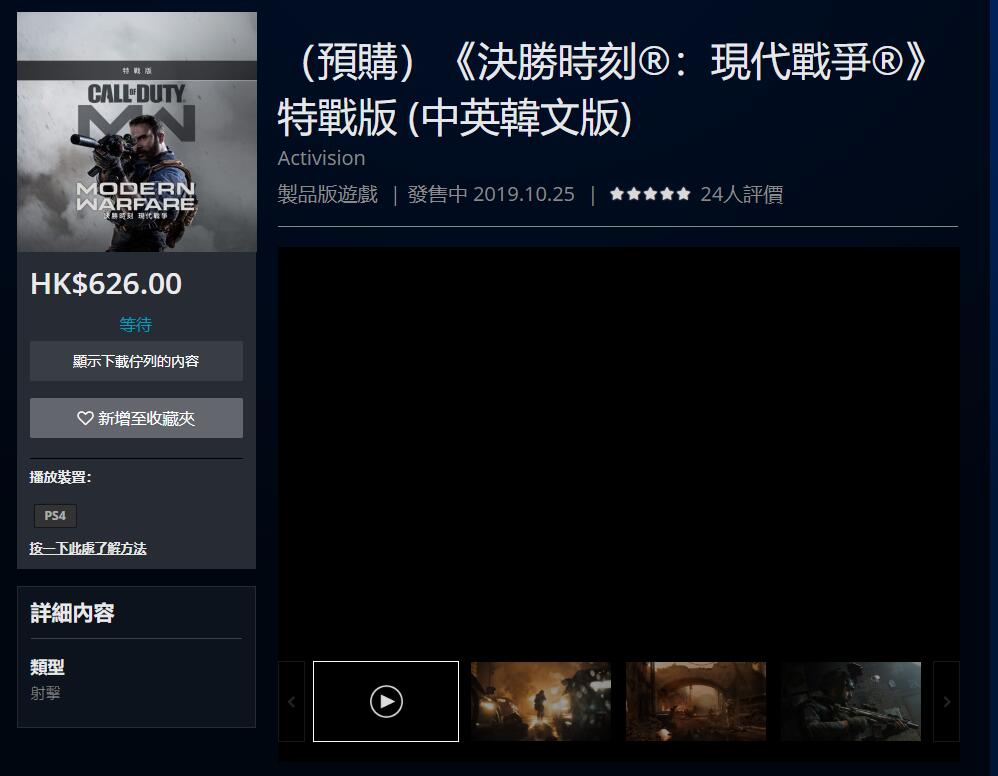
Task: Click the heart icon on the favorites button
Action: point(85,418)
